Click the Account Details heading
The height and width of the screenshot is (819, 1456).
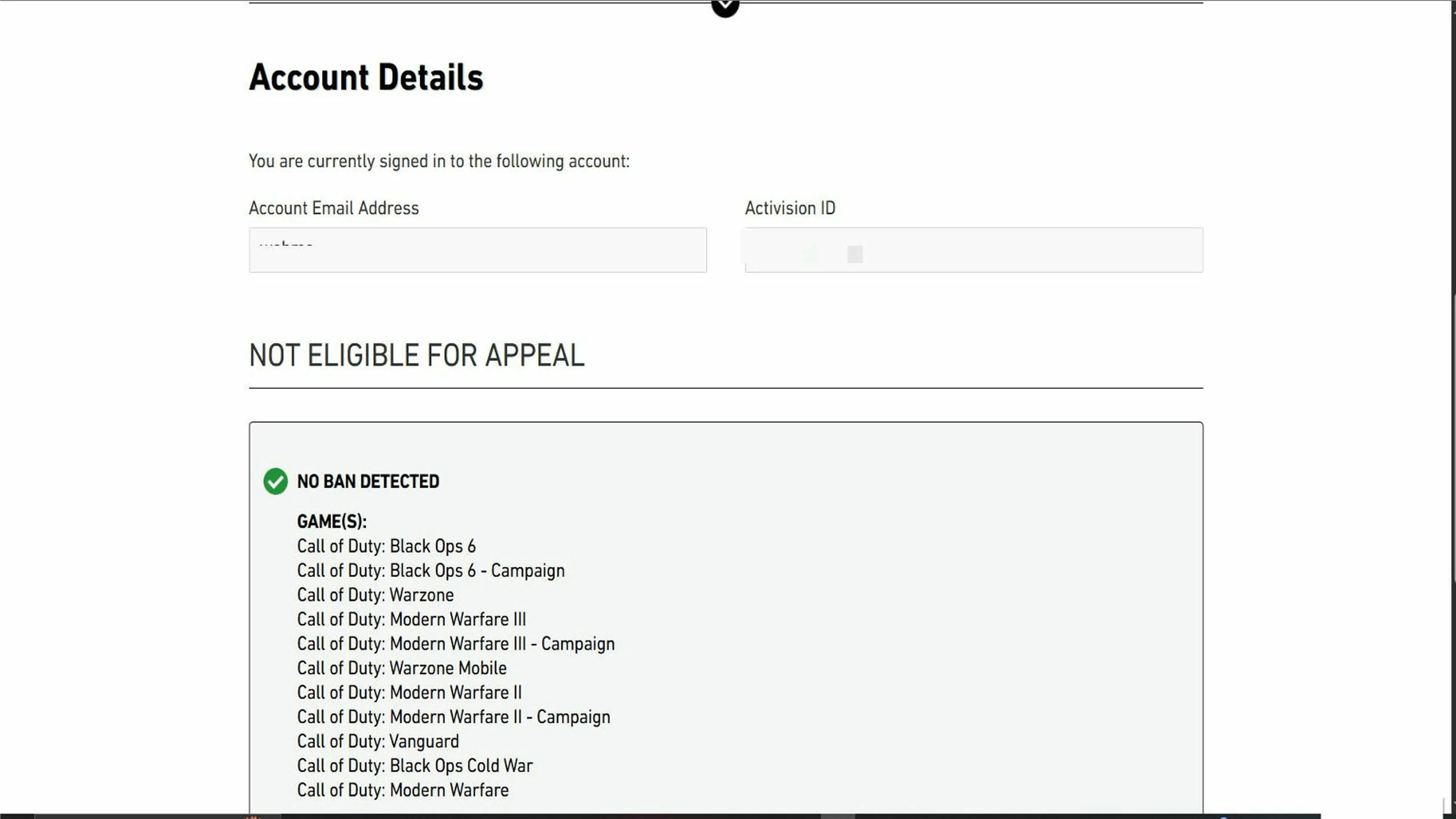(366, 77)
